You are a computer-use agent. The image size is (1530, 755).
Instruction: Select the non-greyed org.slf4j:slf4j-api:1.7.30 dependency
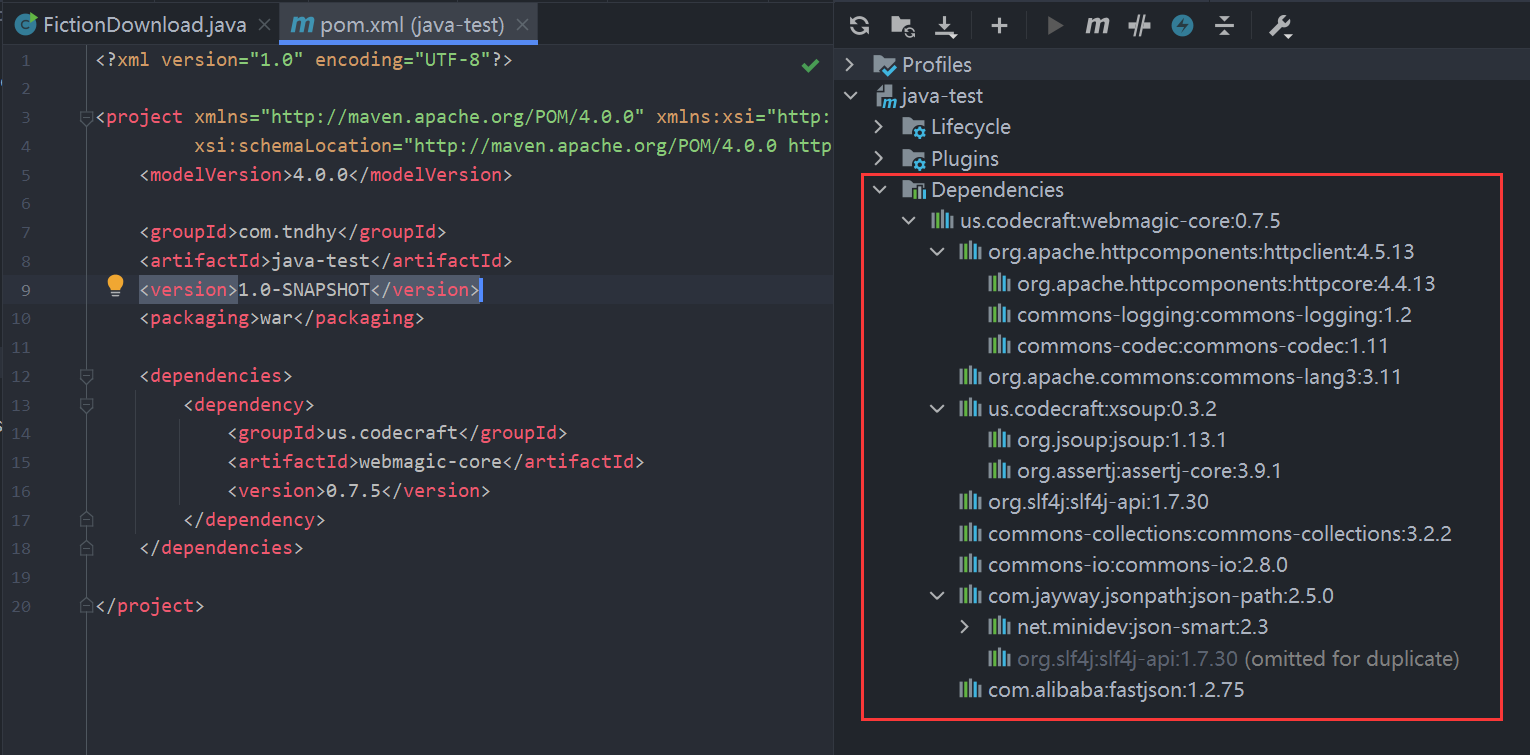click(1098, 502)
